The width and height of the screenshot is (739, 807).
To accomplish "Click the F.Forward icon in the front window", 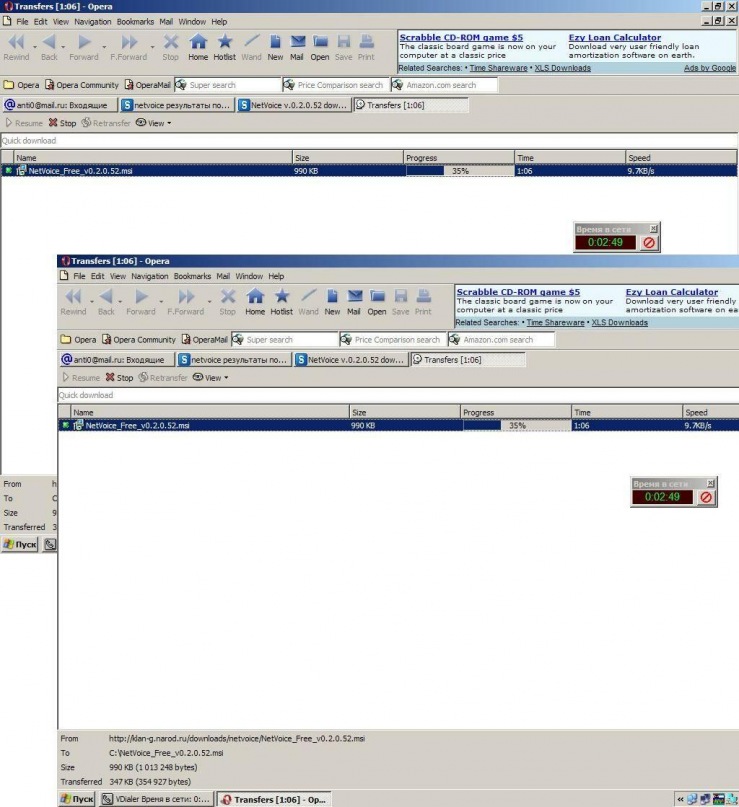I will pyautogui.click(x=186, y=296).
